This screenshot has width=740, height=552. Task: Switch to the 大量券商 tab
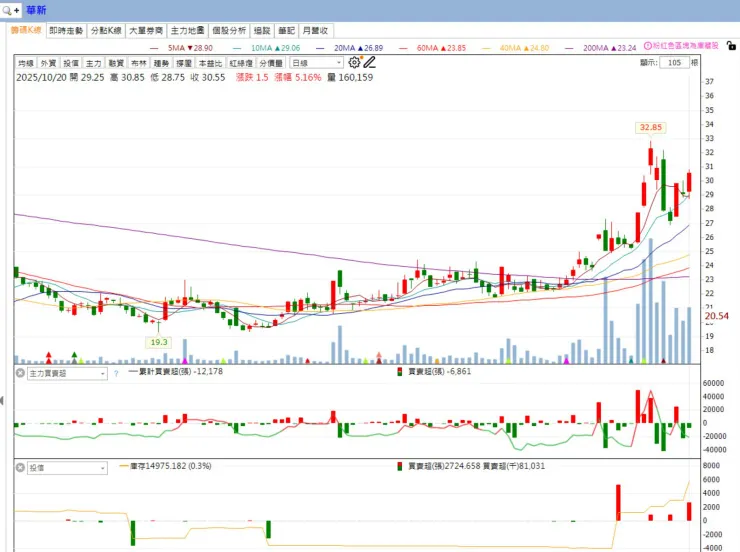(146, 30)
